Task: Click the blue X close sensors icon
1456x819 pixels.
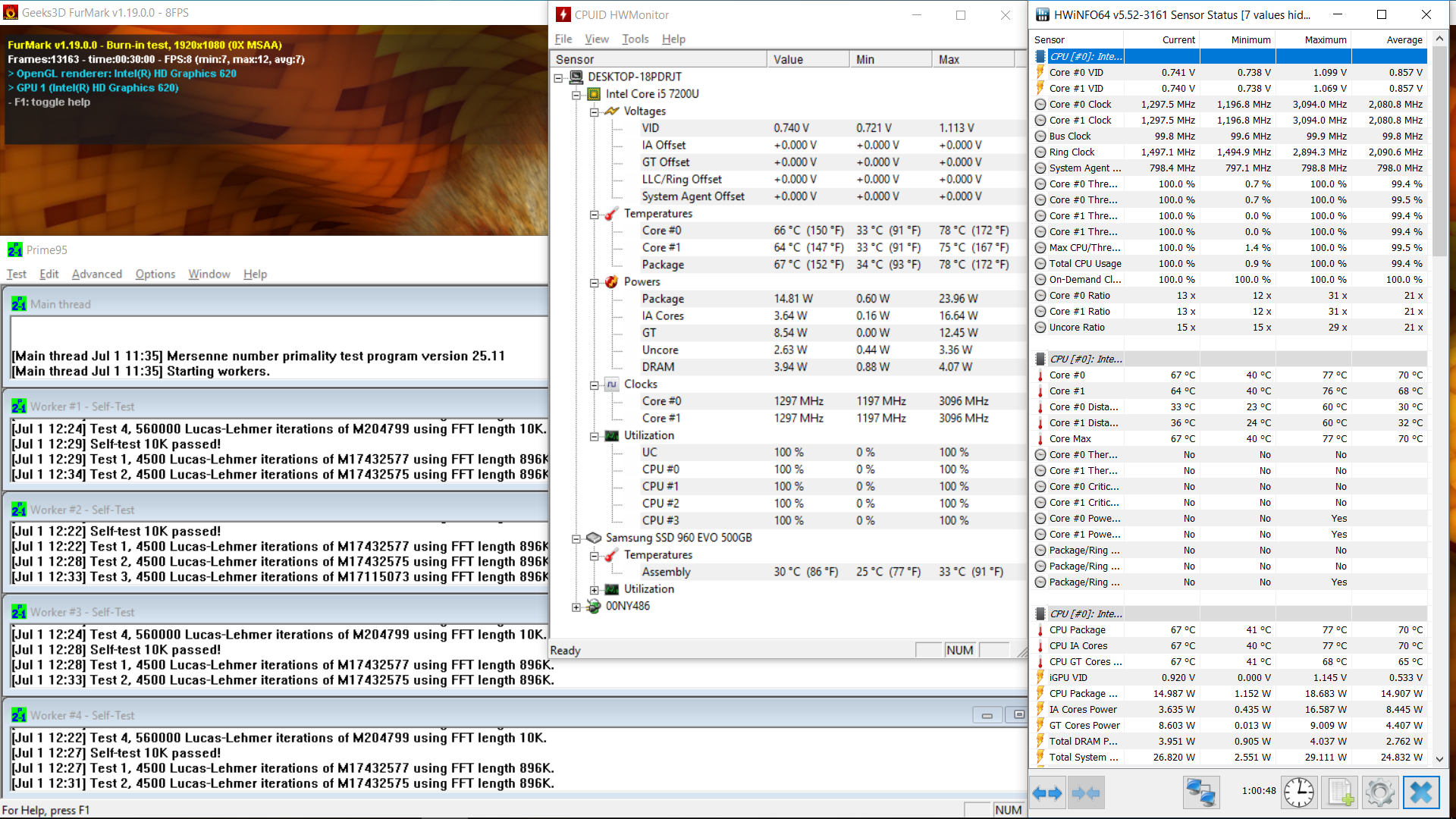Action: tap(1421, 793)
